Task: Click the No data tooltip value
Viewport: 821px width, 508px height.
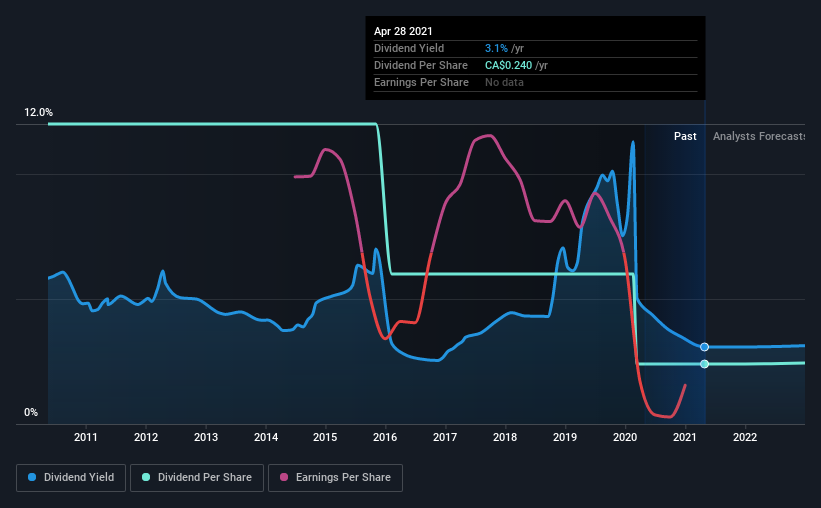Action: point(504,82)
